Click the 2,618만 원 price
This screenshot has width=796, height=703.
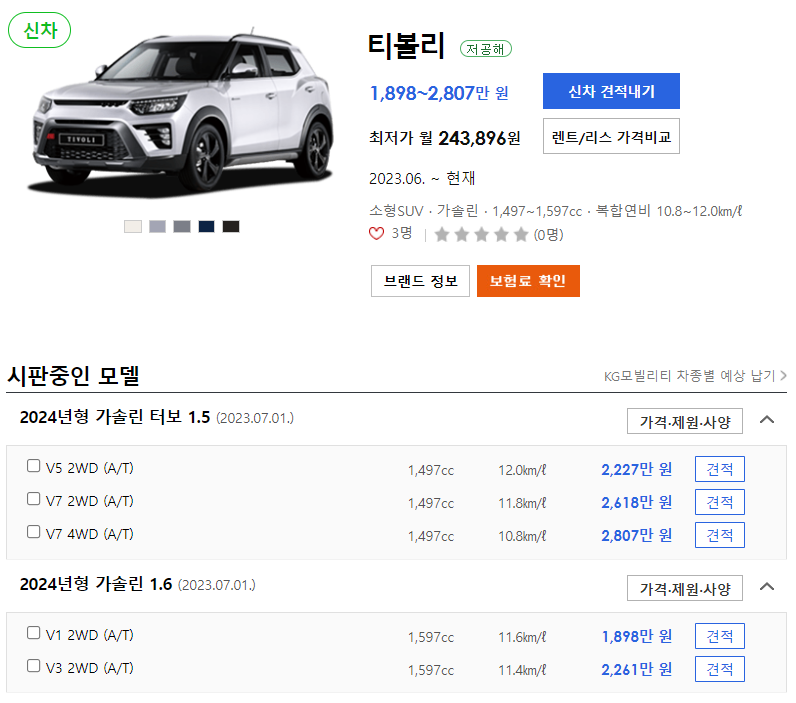click(637, 503)
